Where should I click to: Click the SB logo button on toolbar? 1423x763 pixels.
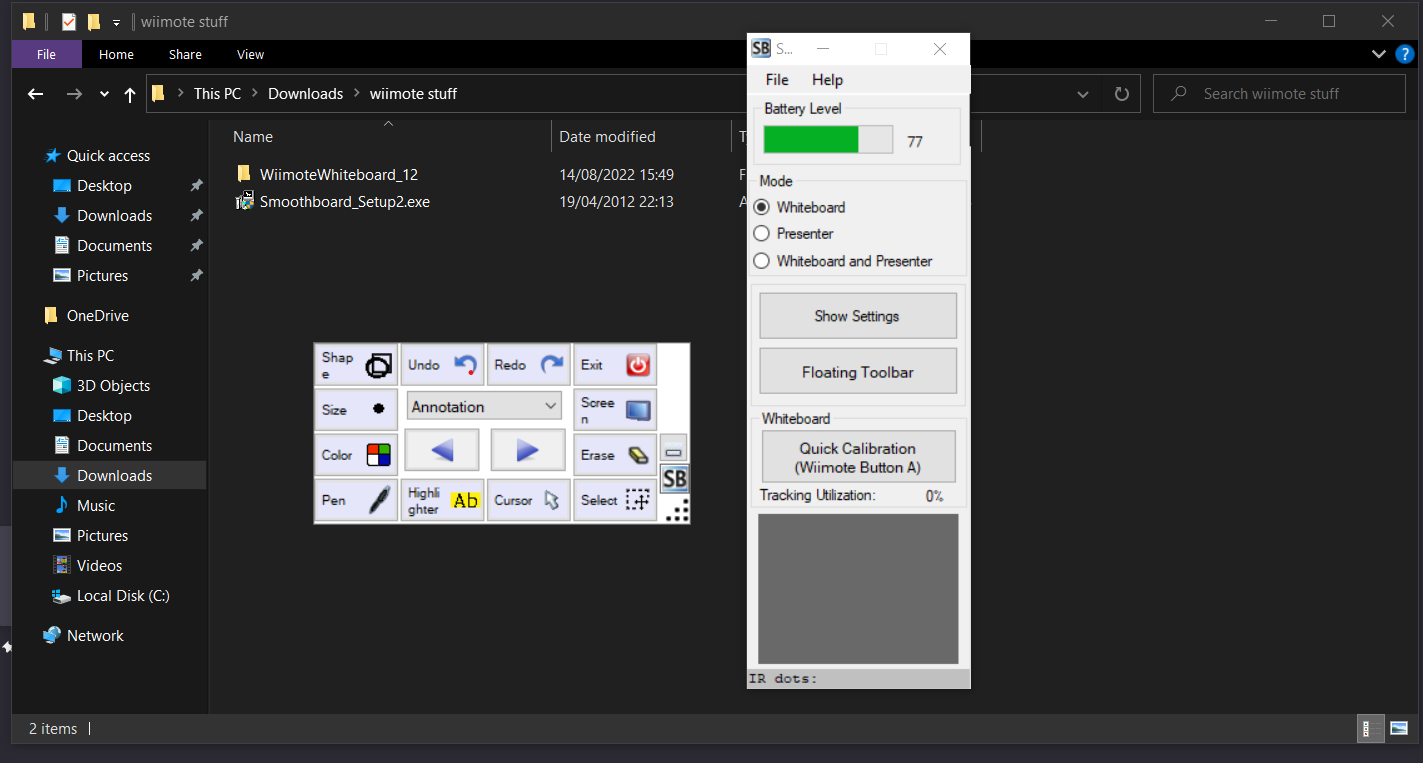tap(675, 478)
